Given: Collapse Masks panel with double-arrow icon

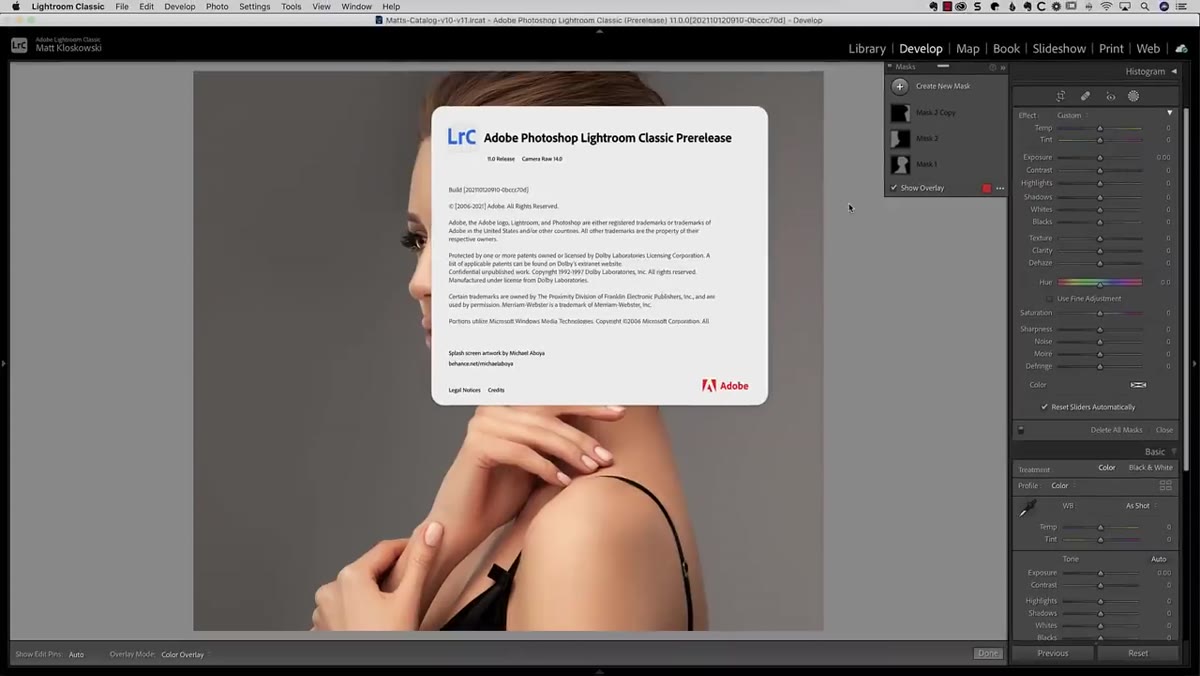Looking at the screenshot, I should [1002, 67].
